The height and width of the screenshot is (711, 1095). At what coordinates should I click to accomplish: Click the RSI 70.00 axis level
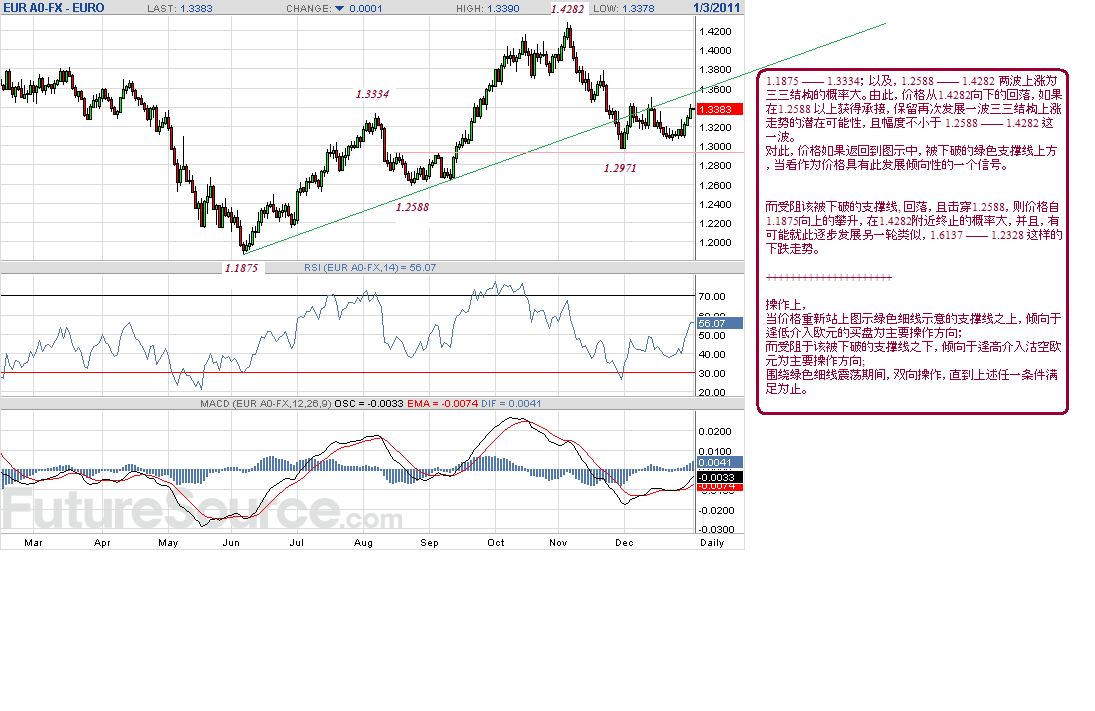(712, 297)
